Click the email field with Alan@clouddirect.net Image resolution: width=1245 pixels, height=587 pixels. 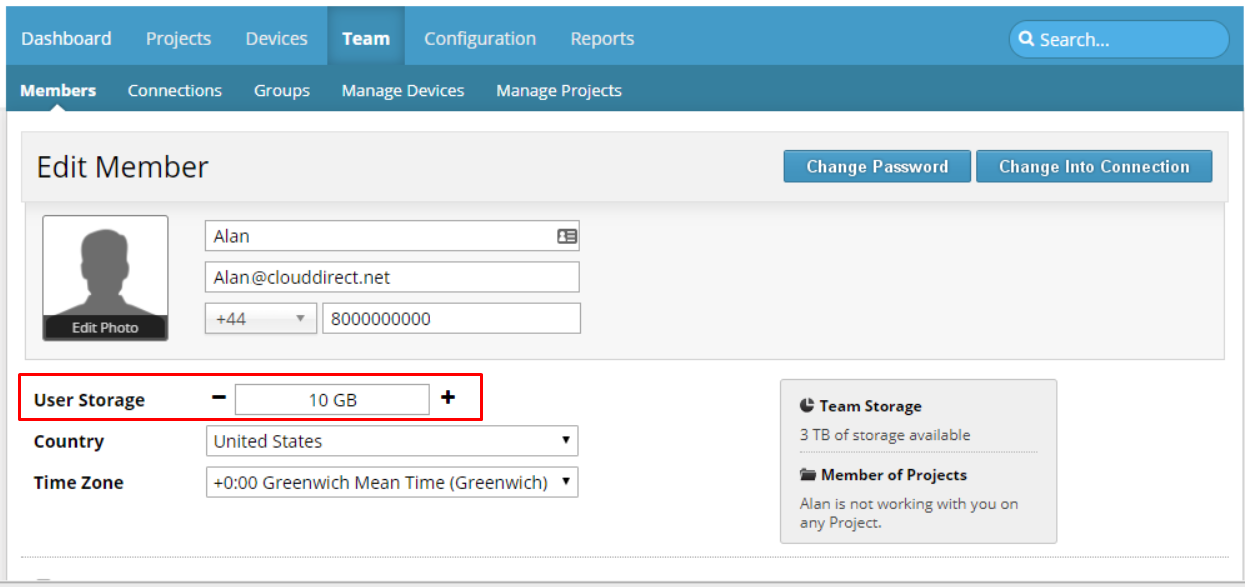click(x=392, y=277)
